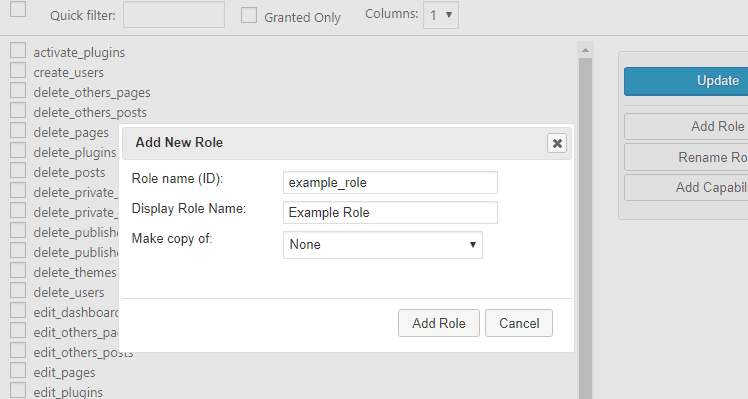The image size is (748, 399).
Task: Open the Make copy of dropdown
Action: [x=383, y=245]
